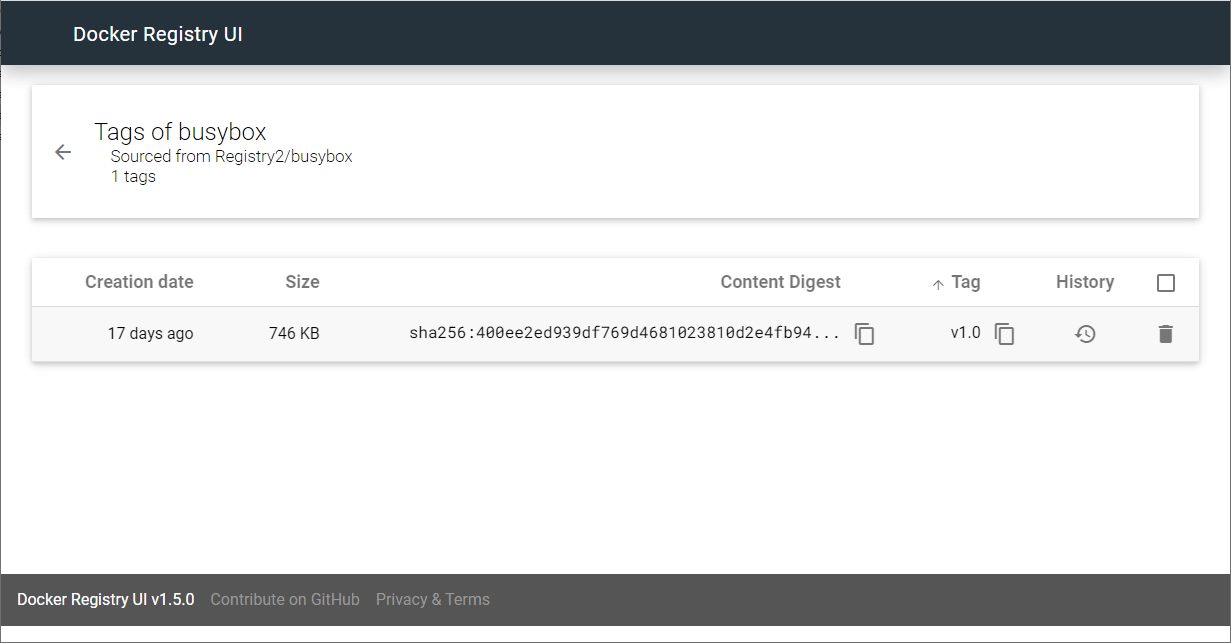Click the 17 days ago cell

click(150, 334)
